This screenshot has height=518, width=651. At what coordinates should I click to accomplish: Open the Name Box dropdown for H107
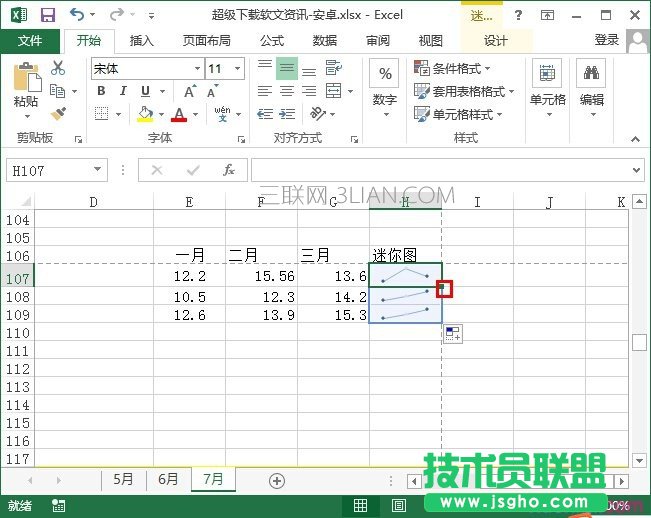coord(97,170)
